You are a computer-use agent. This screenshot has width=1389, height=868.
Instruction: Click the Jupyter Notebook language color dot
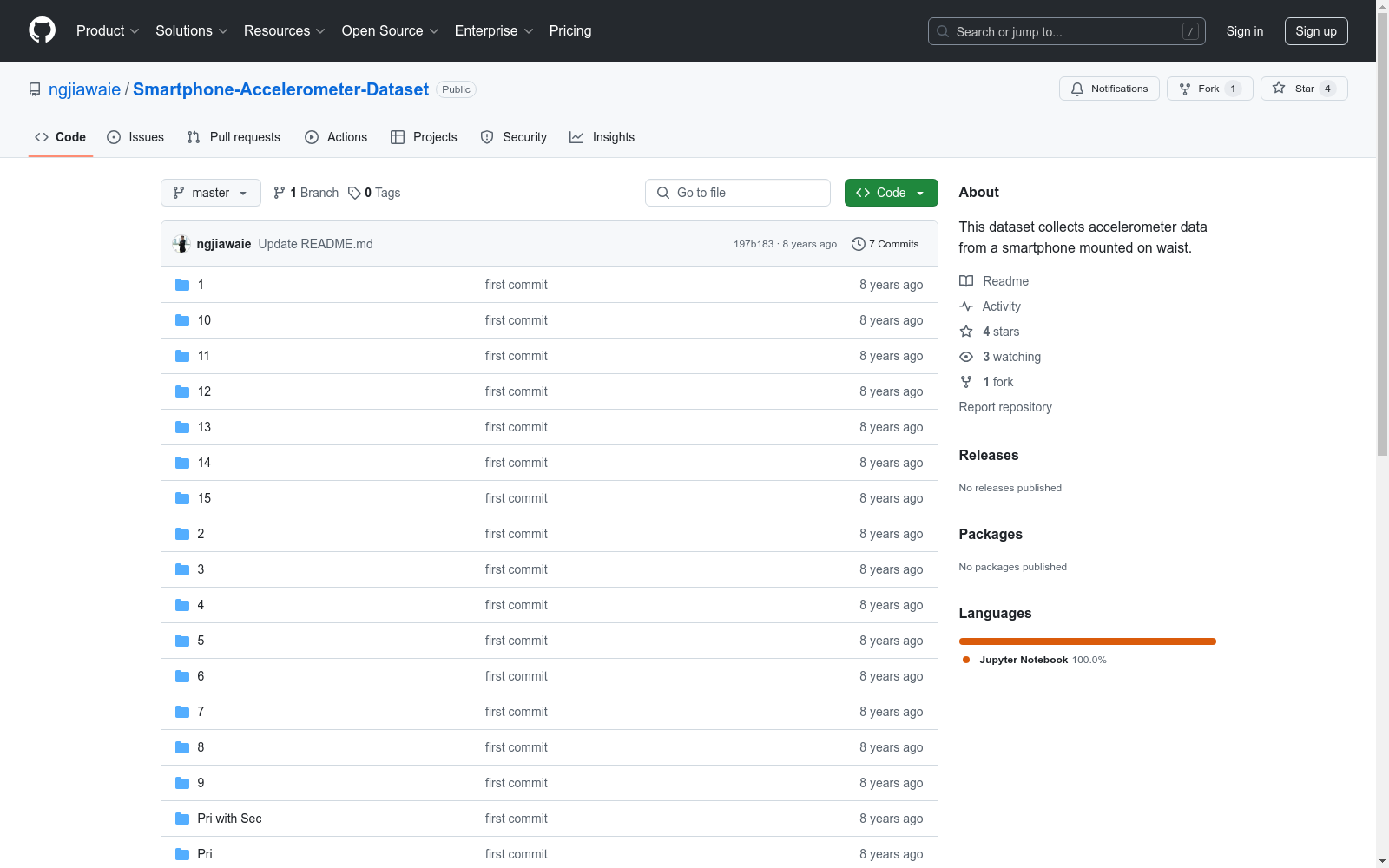pos(966,660)
